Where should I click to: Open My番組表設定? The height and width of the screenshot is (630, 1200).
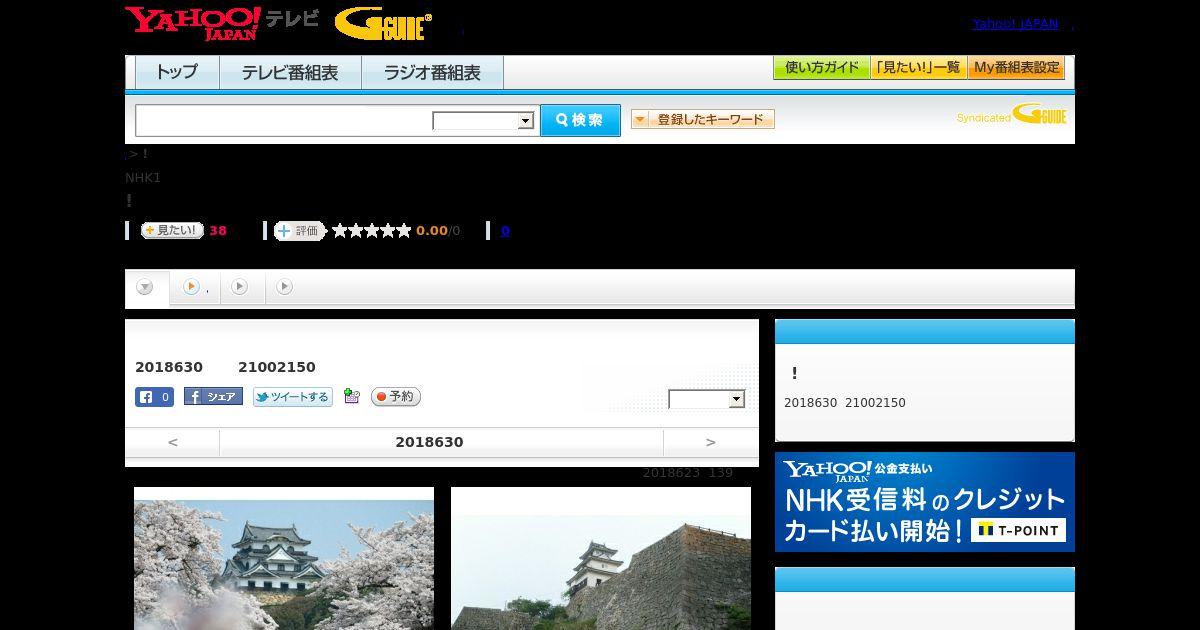pyautogui.click(x=1016, y=68)
